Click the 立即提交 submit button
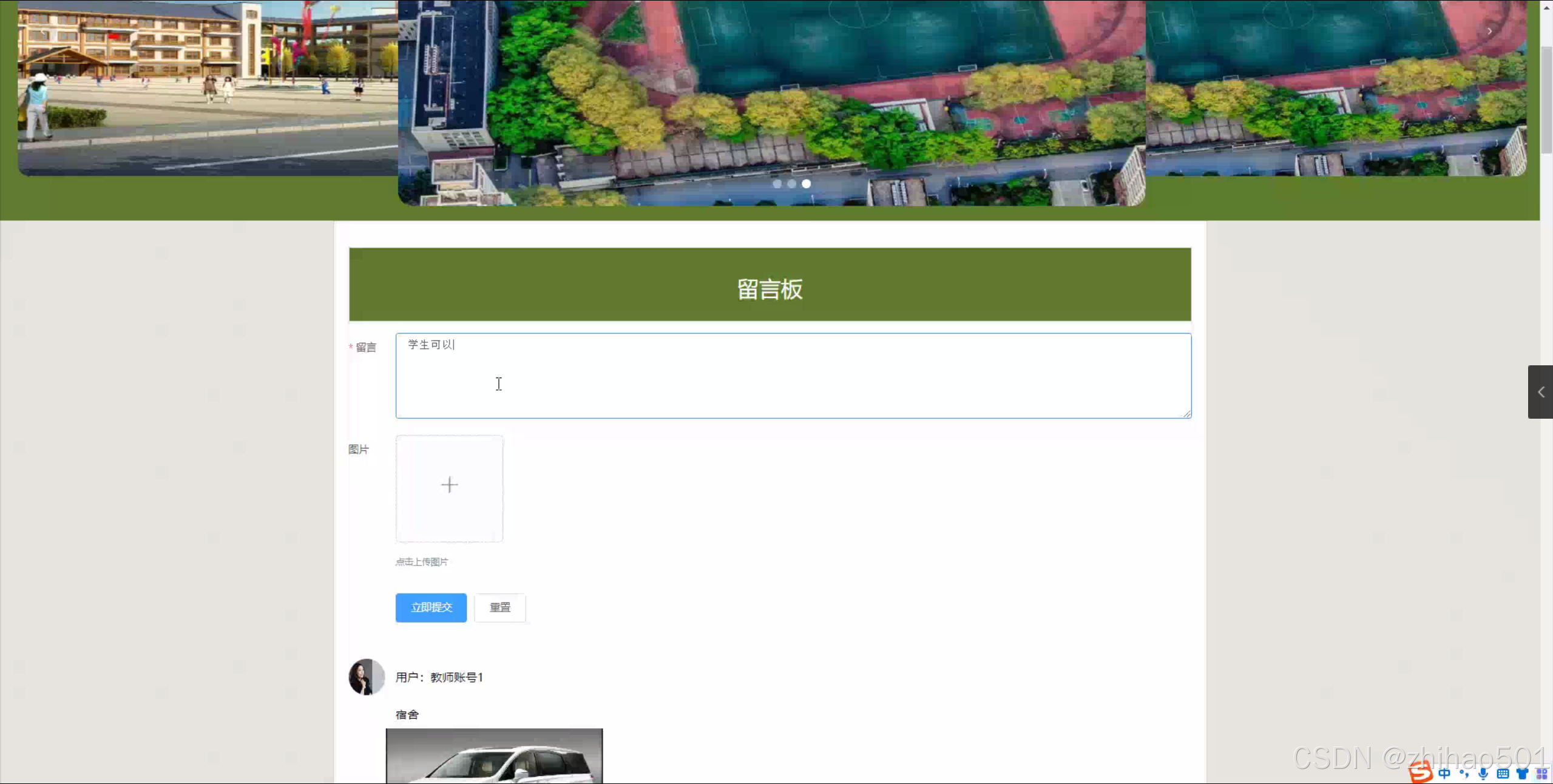 430,607
